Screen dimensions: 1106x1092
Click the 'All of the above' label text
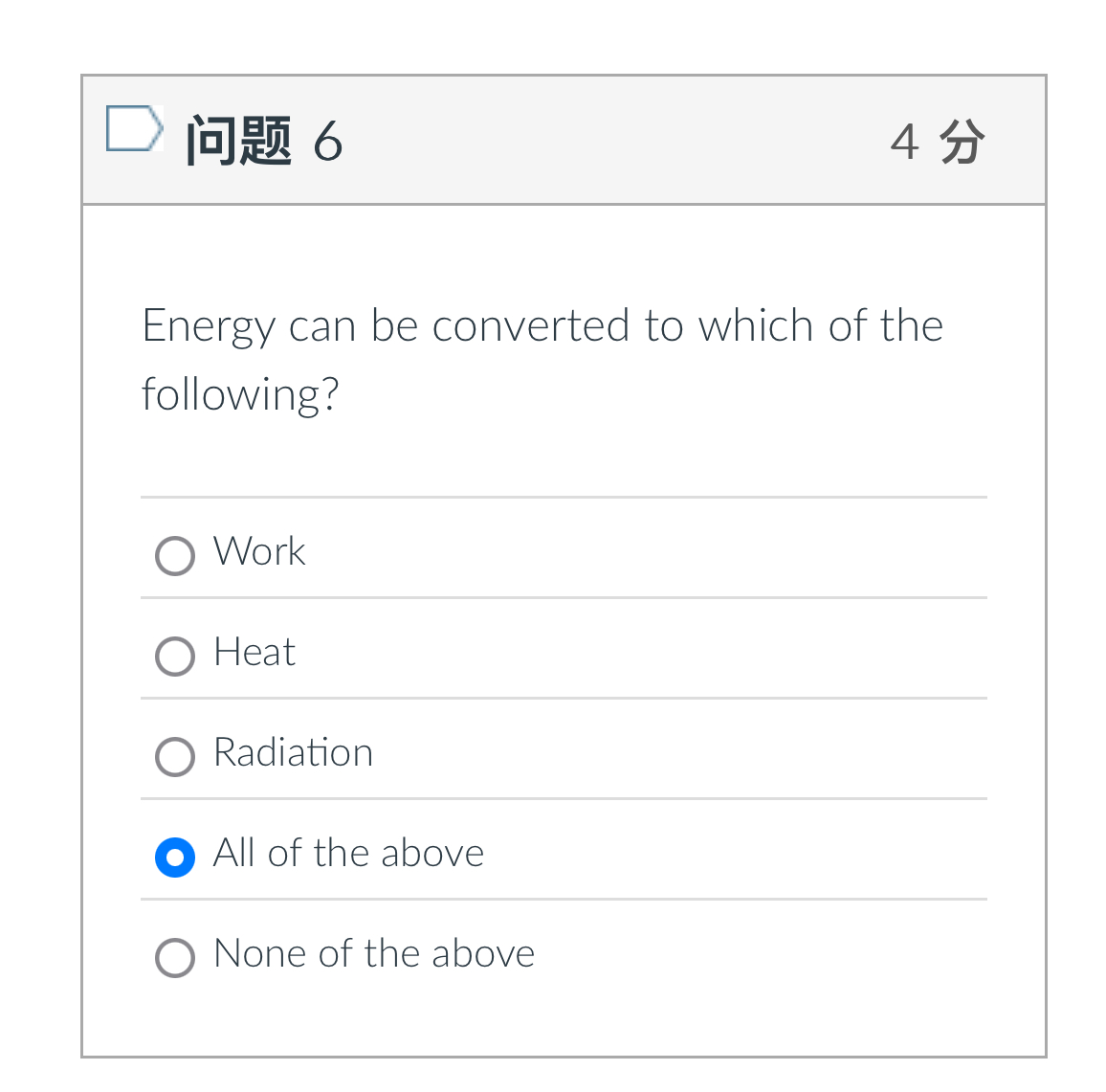pyautogui.click(x=348, y=854)
